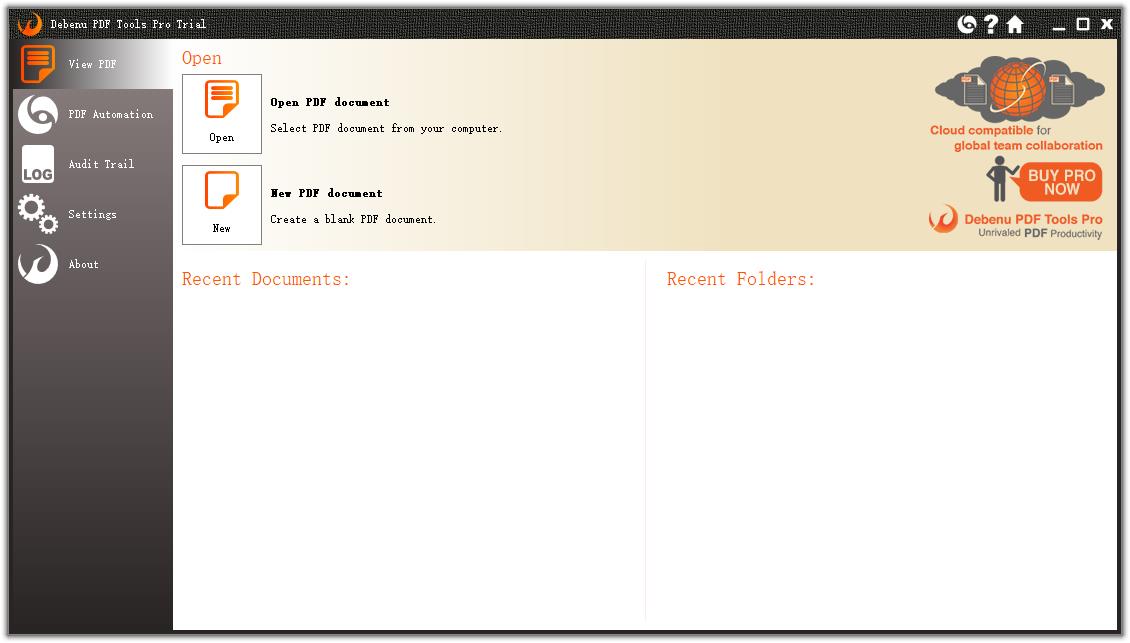This screenshot has height=643, width=1130.
Task: Click the About Debenu logo icon
Action: tap(37, 264)
